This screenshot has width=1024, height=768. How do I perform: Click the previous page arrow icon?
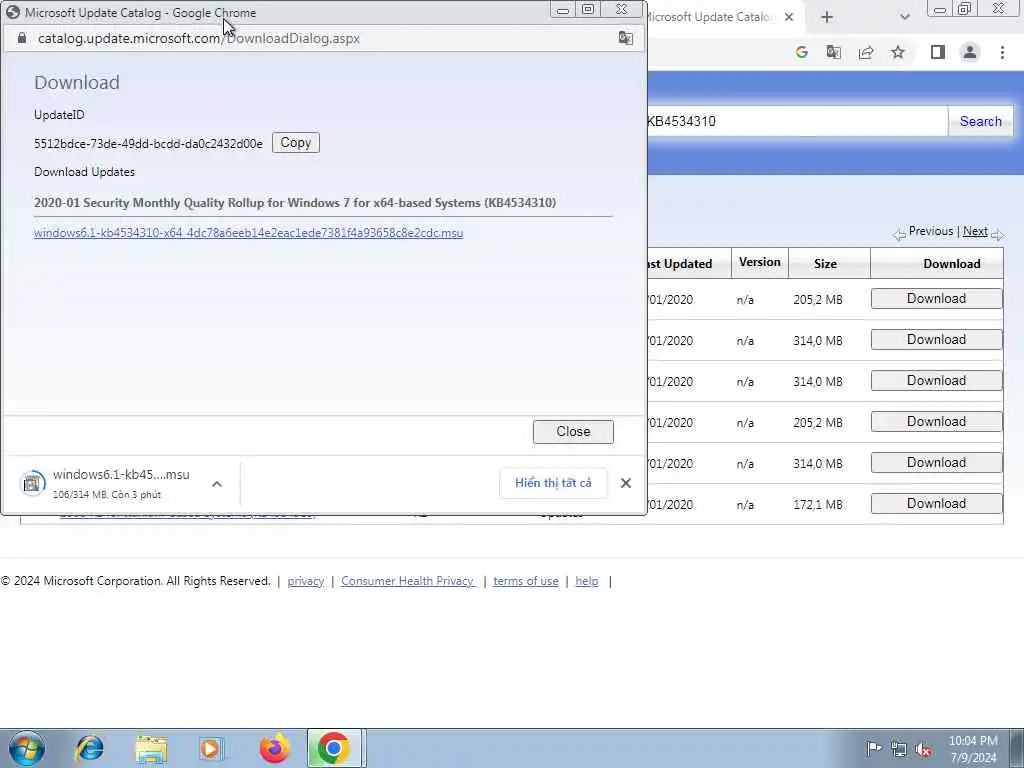point(899,234)
